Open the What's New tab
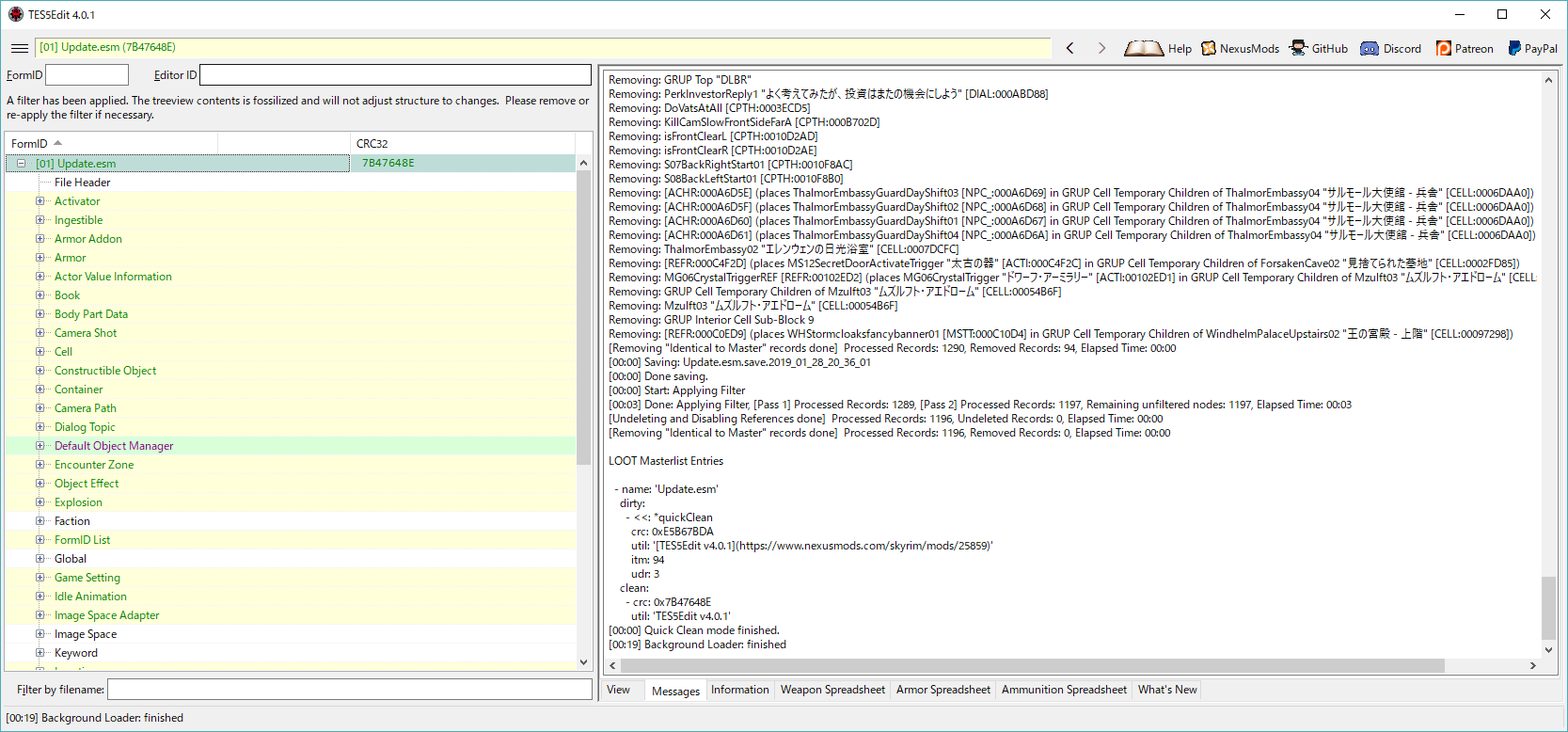Screen dimensions: 1568x732 coord(1167,690)
